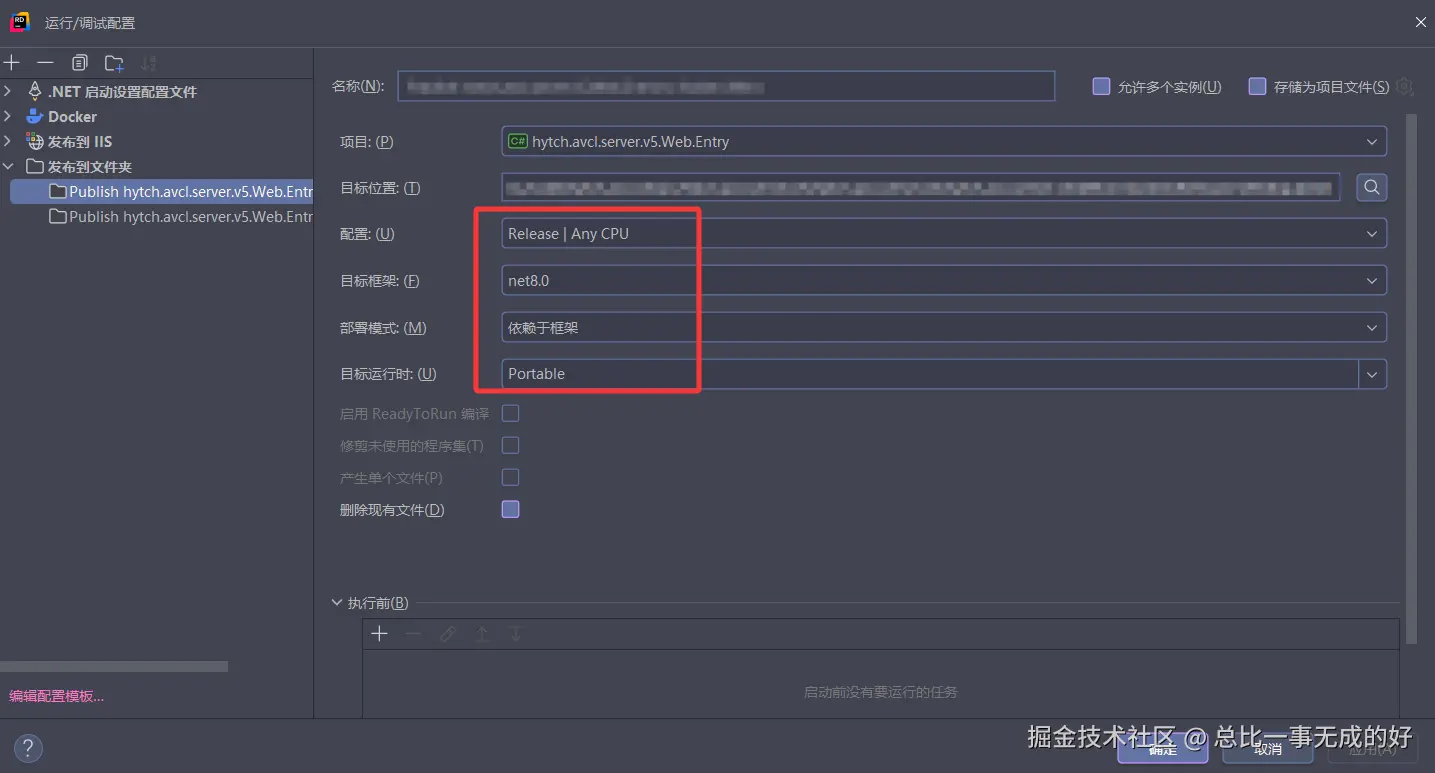
Task: Remove the selected configuration
Action: pyautogui.click(x=44, y=62)
